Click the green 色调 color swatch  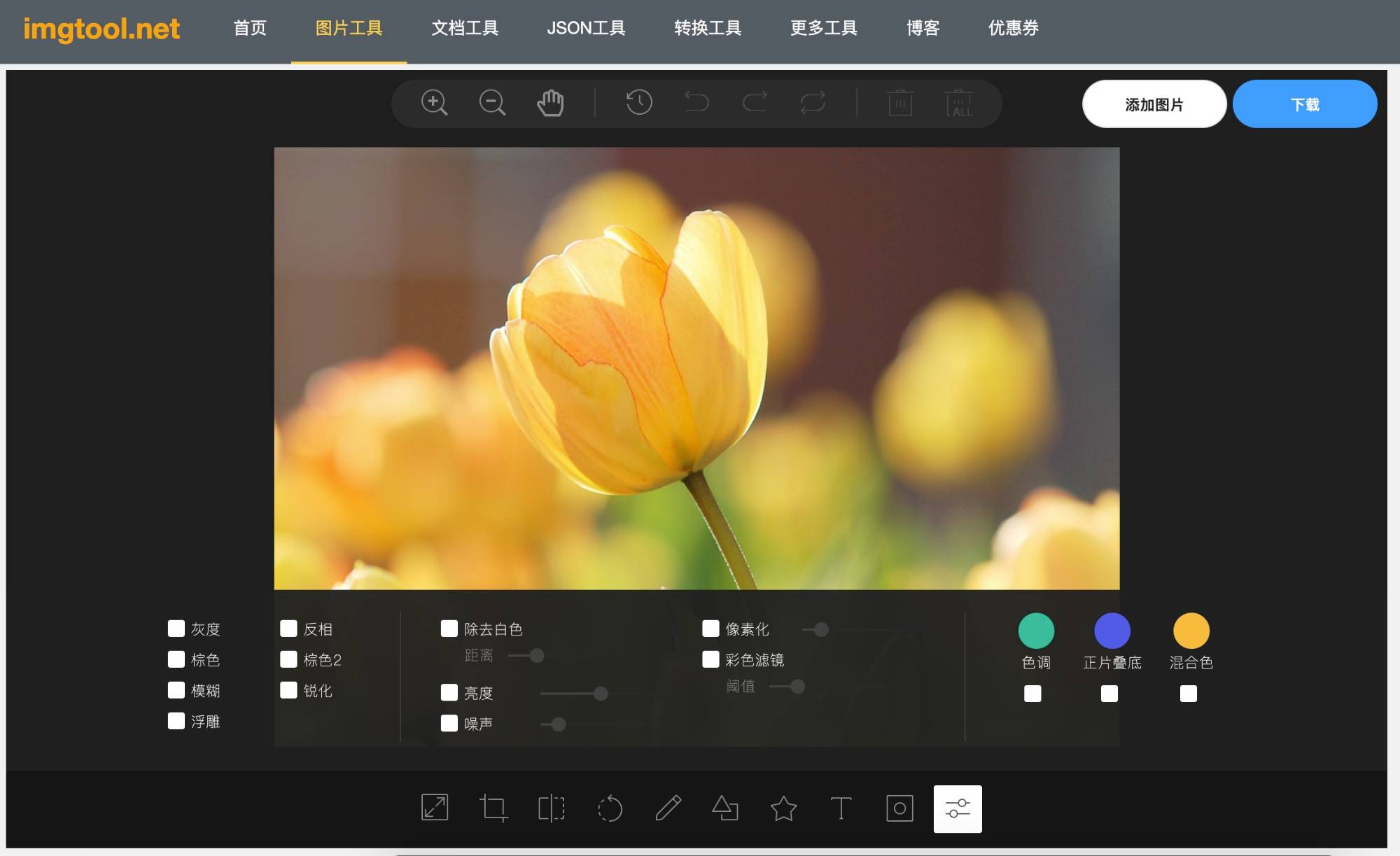click(1036, 631)
